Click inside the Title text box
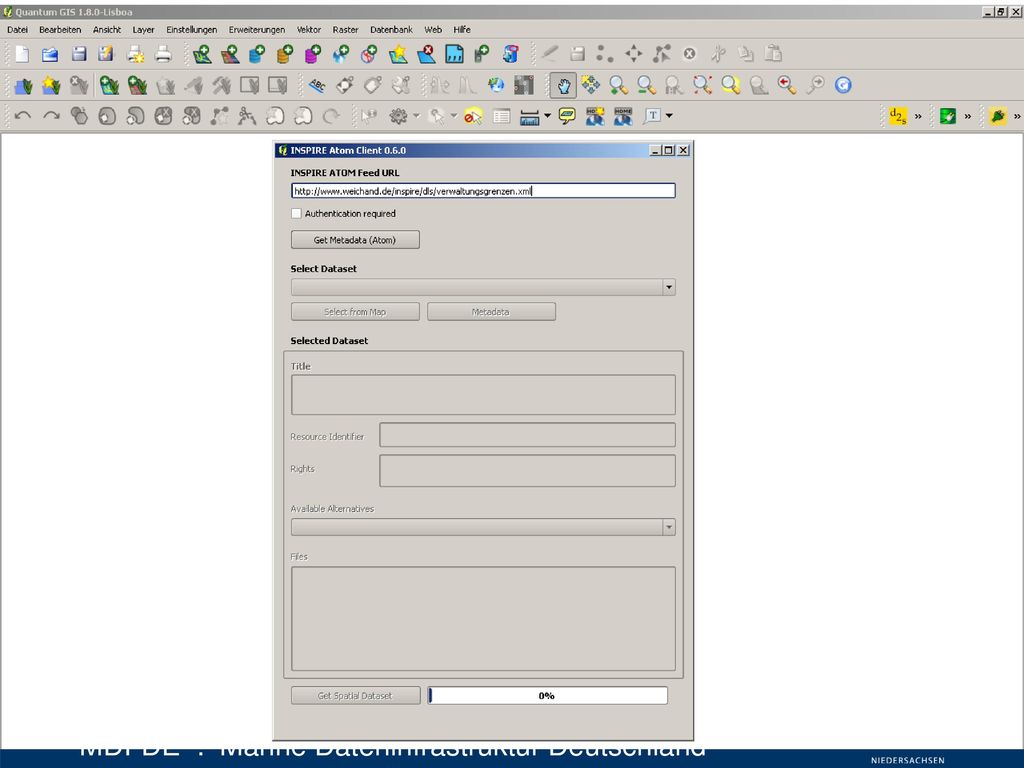The height and width of the screenshot is (768, 1024). click(x=483, y=394)
